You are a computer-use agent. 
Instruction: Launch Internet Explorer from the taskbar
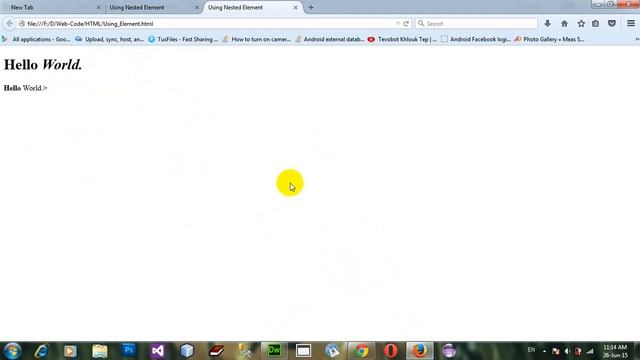[41, 351]
